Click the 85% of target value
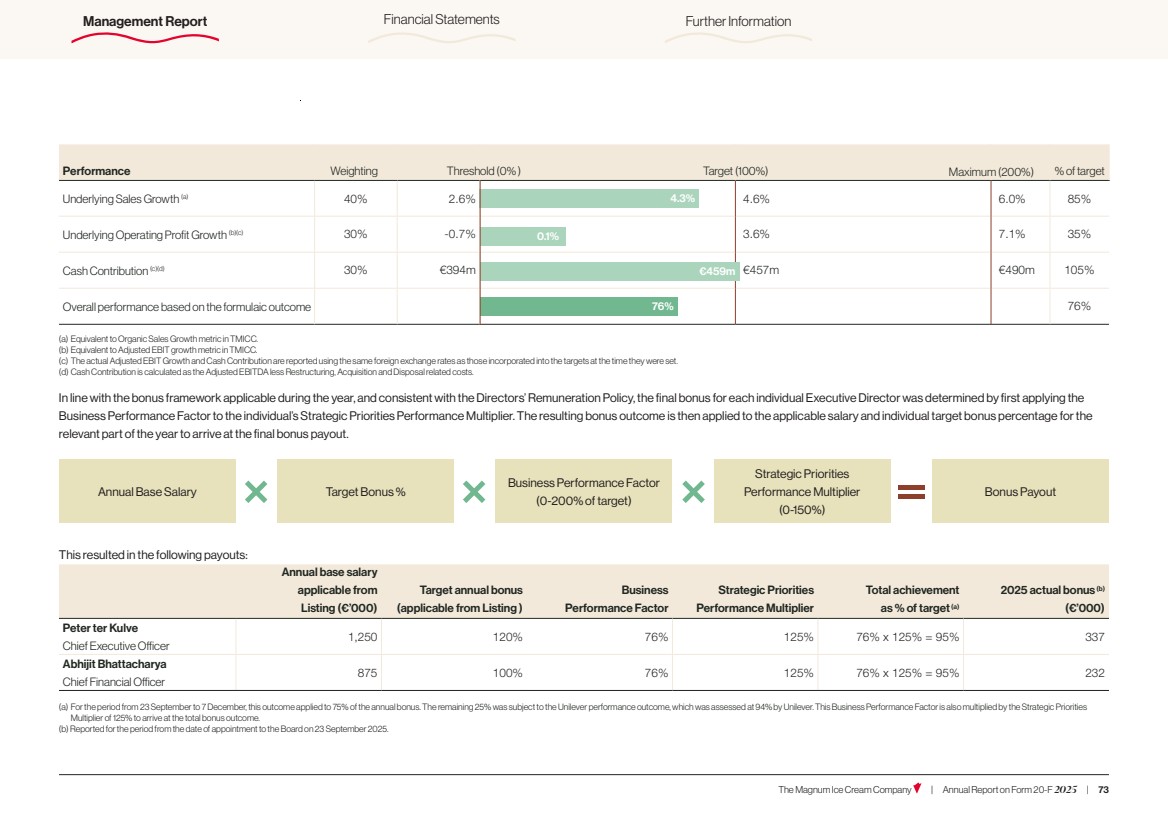Screen dimensions: 1168x825 [x=1079, y=199]
